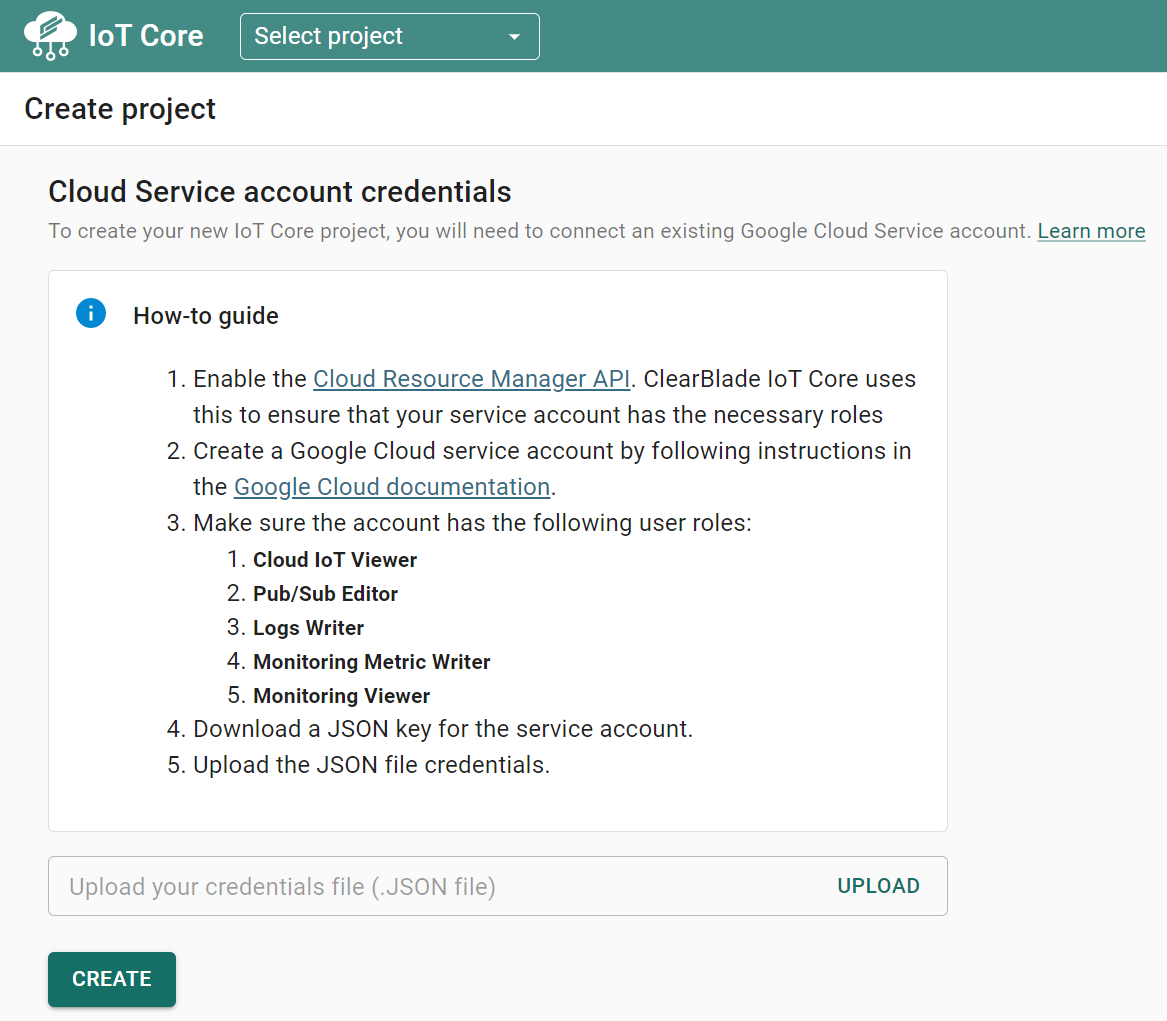Viewport: 1167px width, 1021px height.
Task: Click the Make sure the account has roles step
Action: 472,522
